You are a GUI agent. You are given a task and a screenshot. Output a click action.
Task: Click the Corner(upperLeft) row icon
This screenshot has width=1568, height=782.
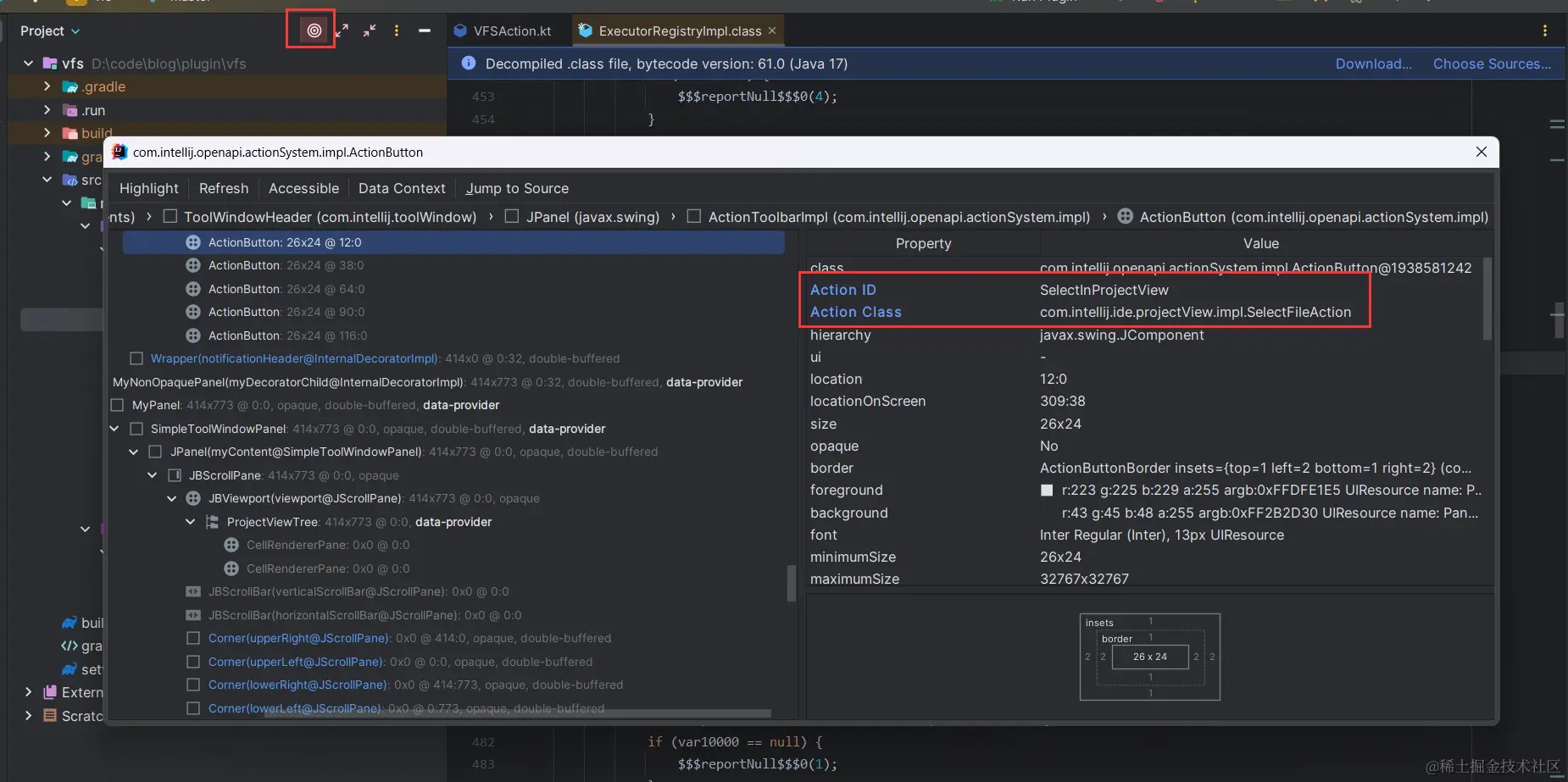pos(193,662)
